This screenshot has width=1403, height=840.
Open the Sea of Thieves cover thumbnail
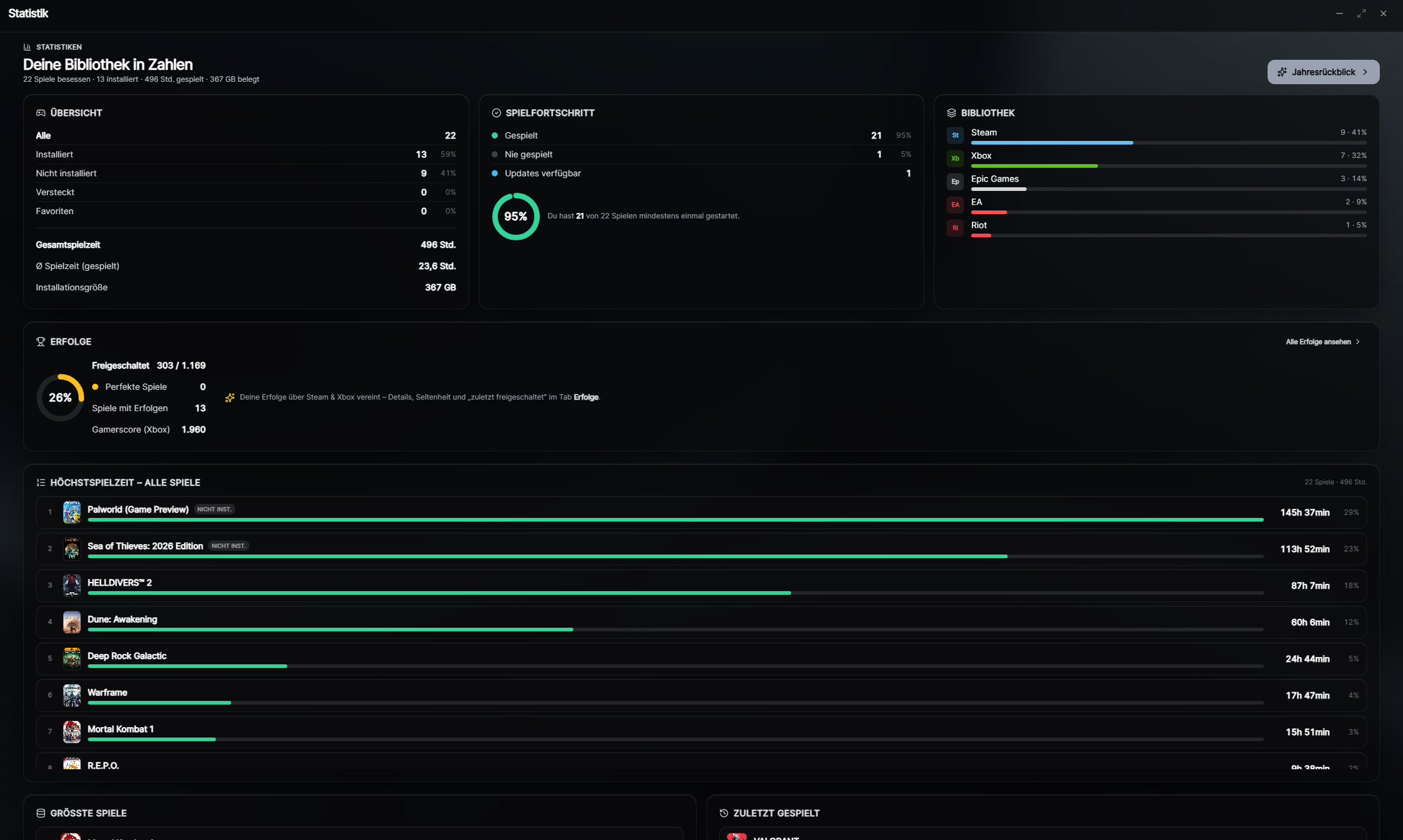click(x=72, y=549)
